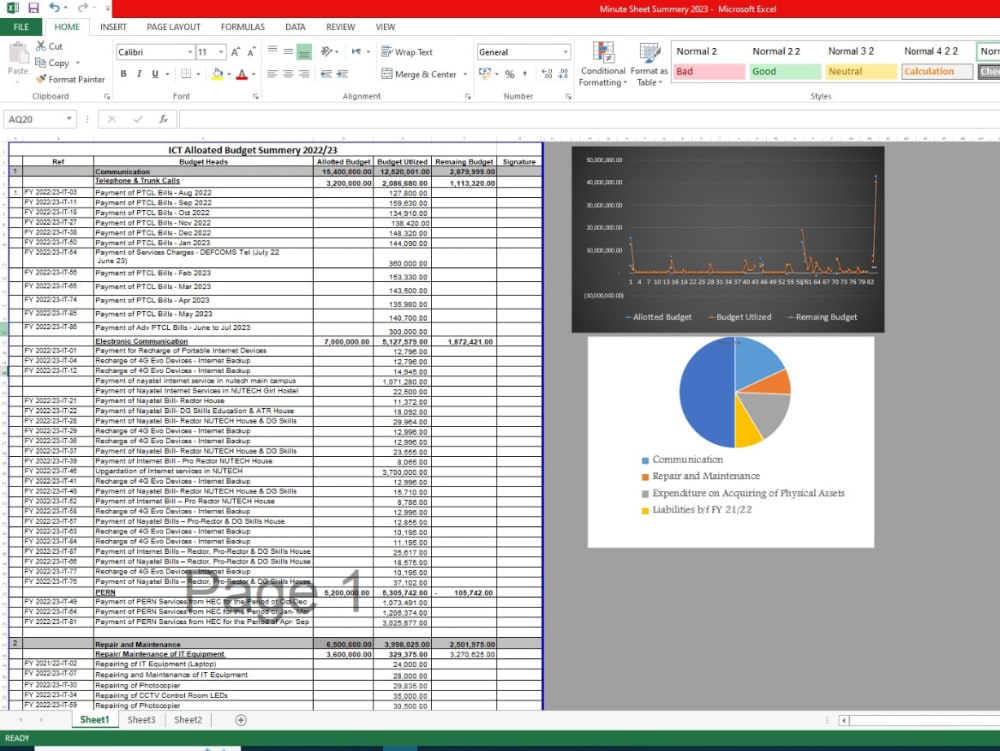Switch to Sheet3 tab
This screenshot has width=1000, height=751.
[141, 720]
